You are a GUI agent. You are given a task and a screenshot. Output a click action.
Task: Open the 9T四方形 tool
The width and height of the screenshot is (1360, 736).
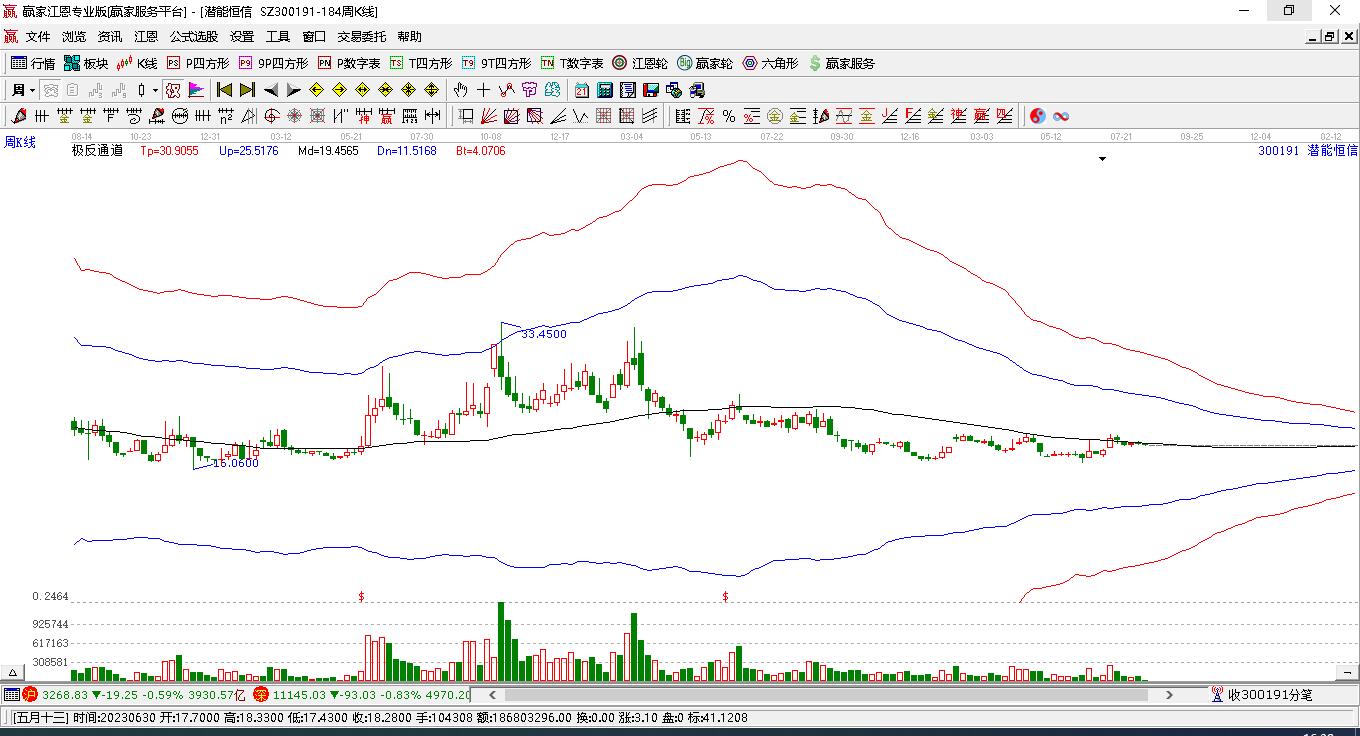click(x=496, y=63)
